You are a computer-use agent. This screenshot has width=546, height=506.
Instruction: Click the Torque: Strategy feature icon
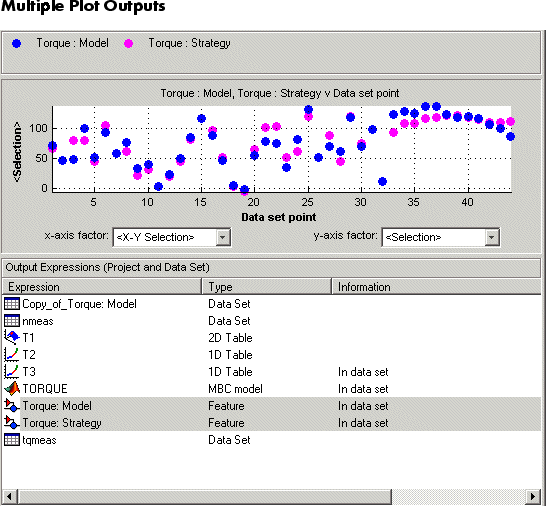(x=12, y=423)
